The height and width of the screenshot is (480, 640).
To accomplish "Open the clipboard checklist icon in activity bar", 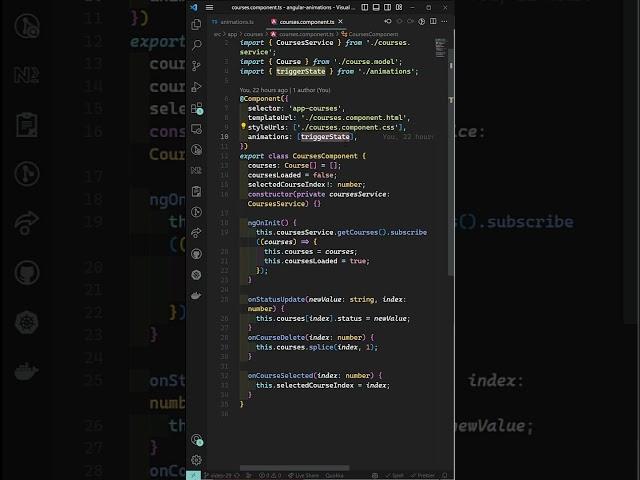I will 196,191.
